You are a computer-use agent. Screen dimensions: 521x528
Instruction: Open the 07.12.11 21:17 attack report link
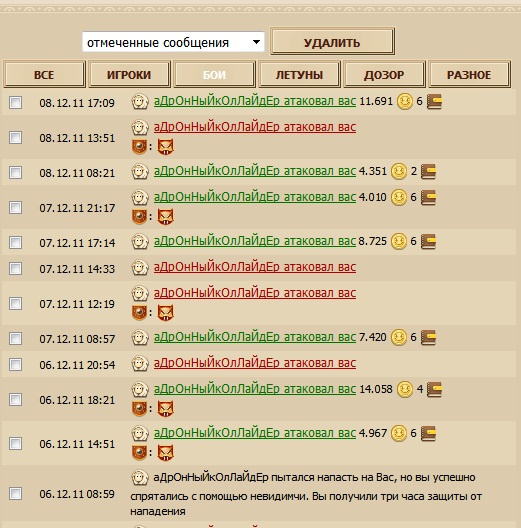click(255, 197)
